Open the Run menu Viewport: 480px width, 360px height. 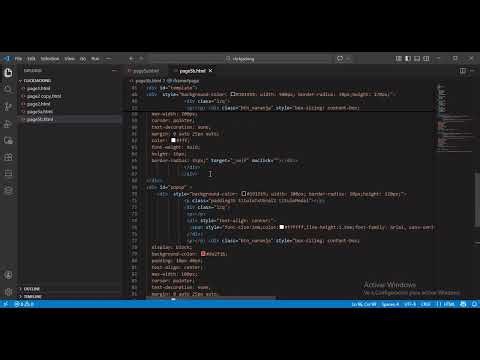(x=95, y=59)
